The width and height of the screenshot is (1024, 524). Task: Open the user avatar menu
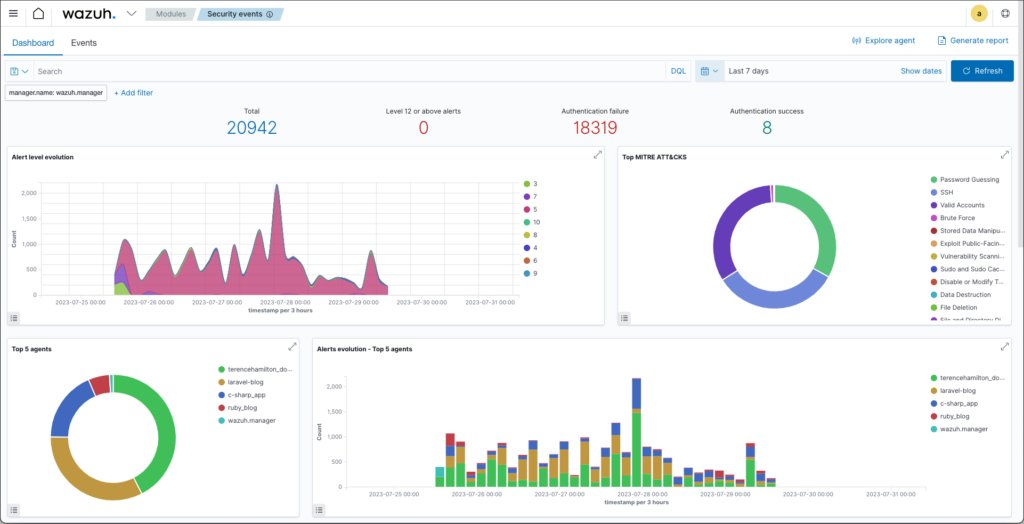(979, 13)
